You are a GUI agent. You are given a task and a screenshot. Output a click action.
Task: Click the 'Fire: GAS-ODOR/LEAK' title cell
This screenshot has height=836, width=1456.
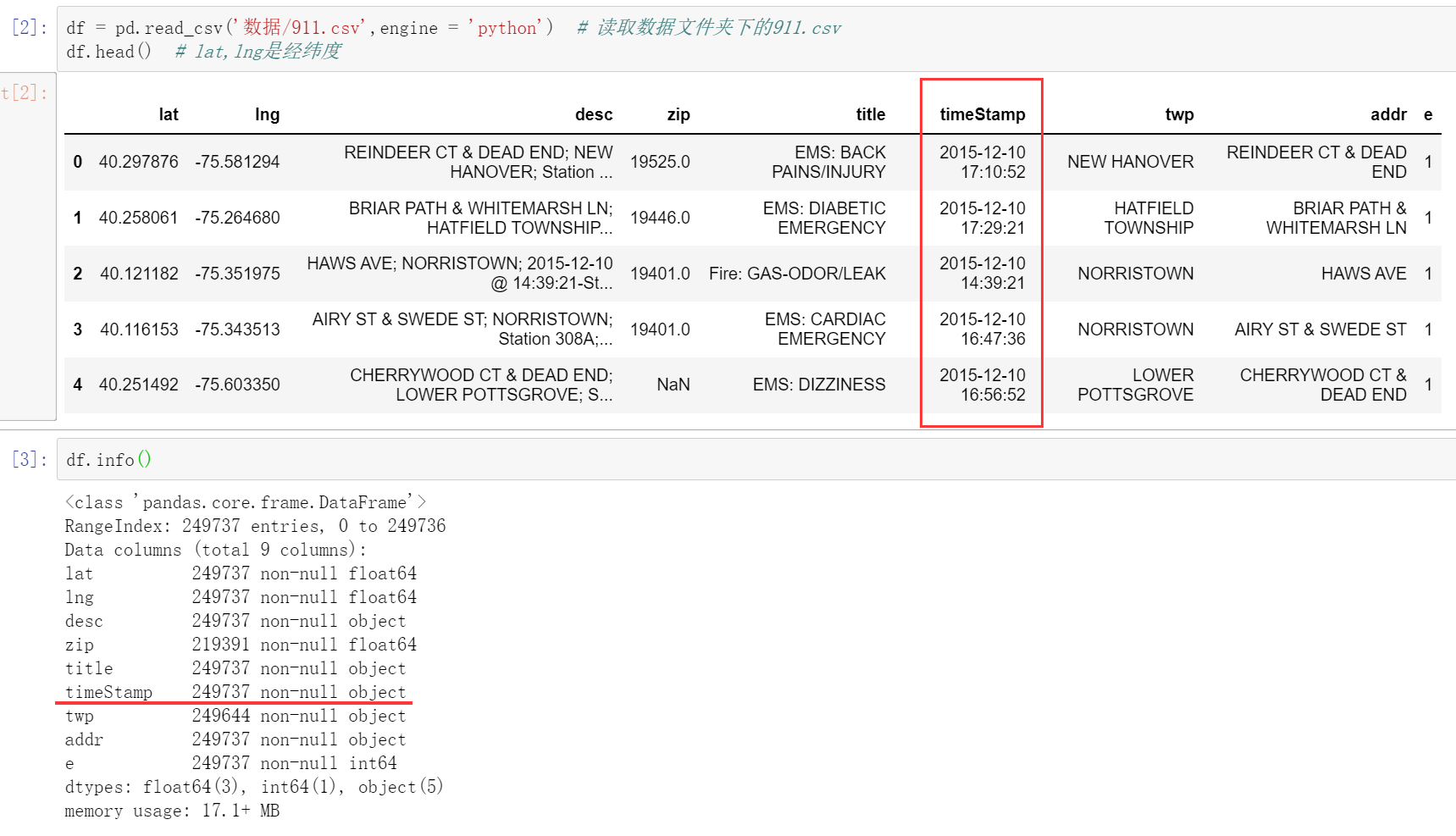coord(797,274)
